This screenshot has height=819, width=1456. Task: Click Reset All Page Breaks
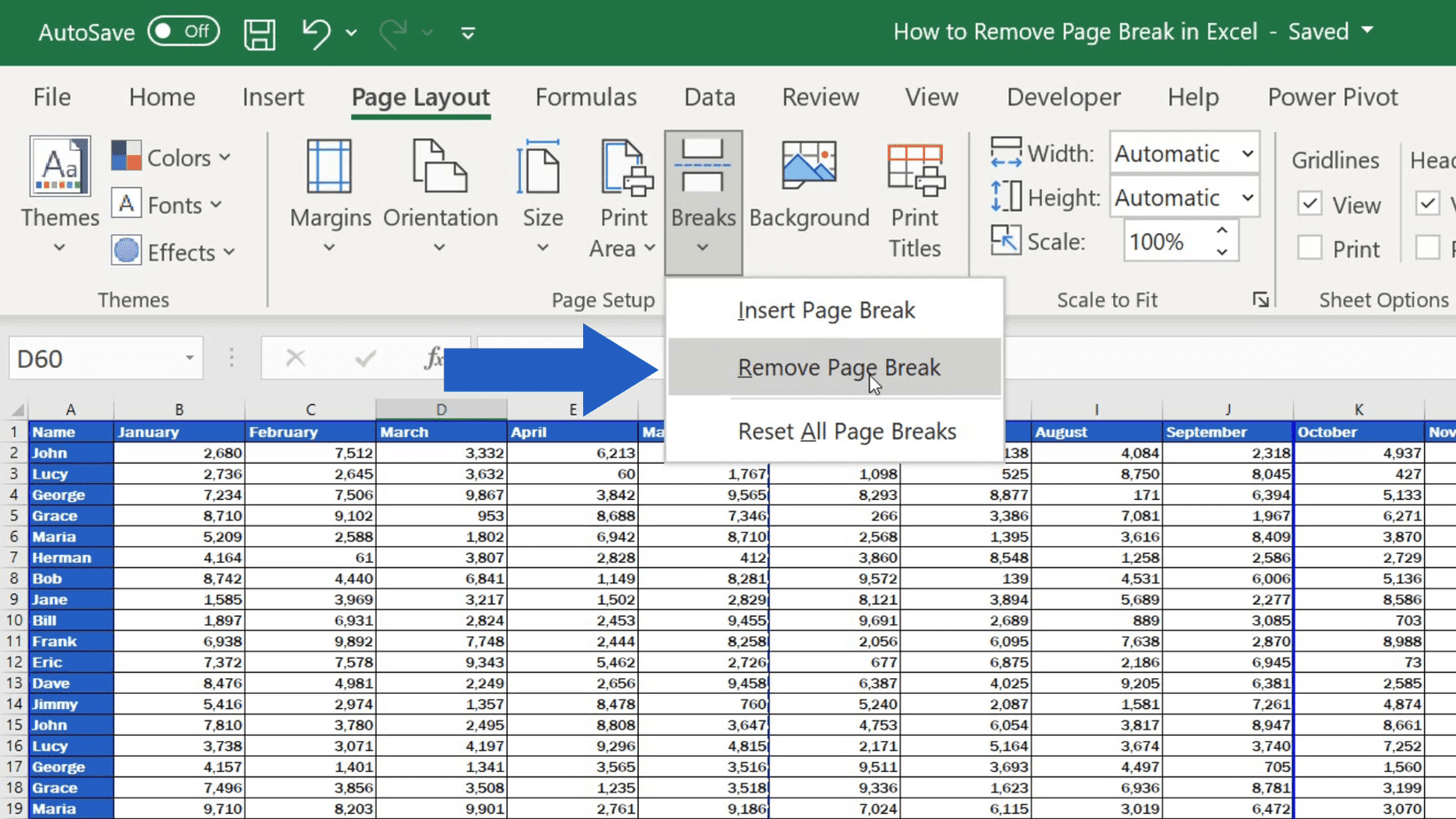click(x=846, y=432)
